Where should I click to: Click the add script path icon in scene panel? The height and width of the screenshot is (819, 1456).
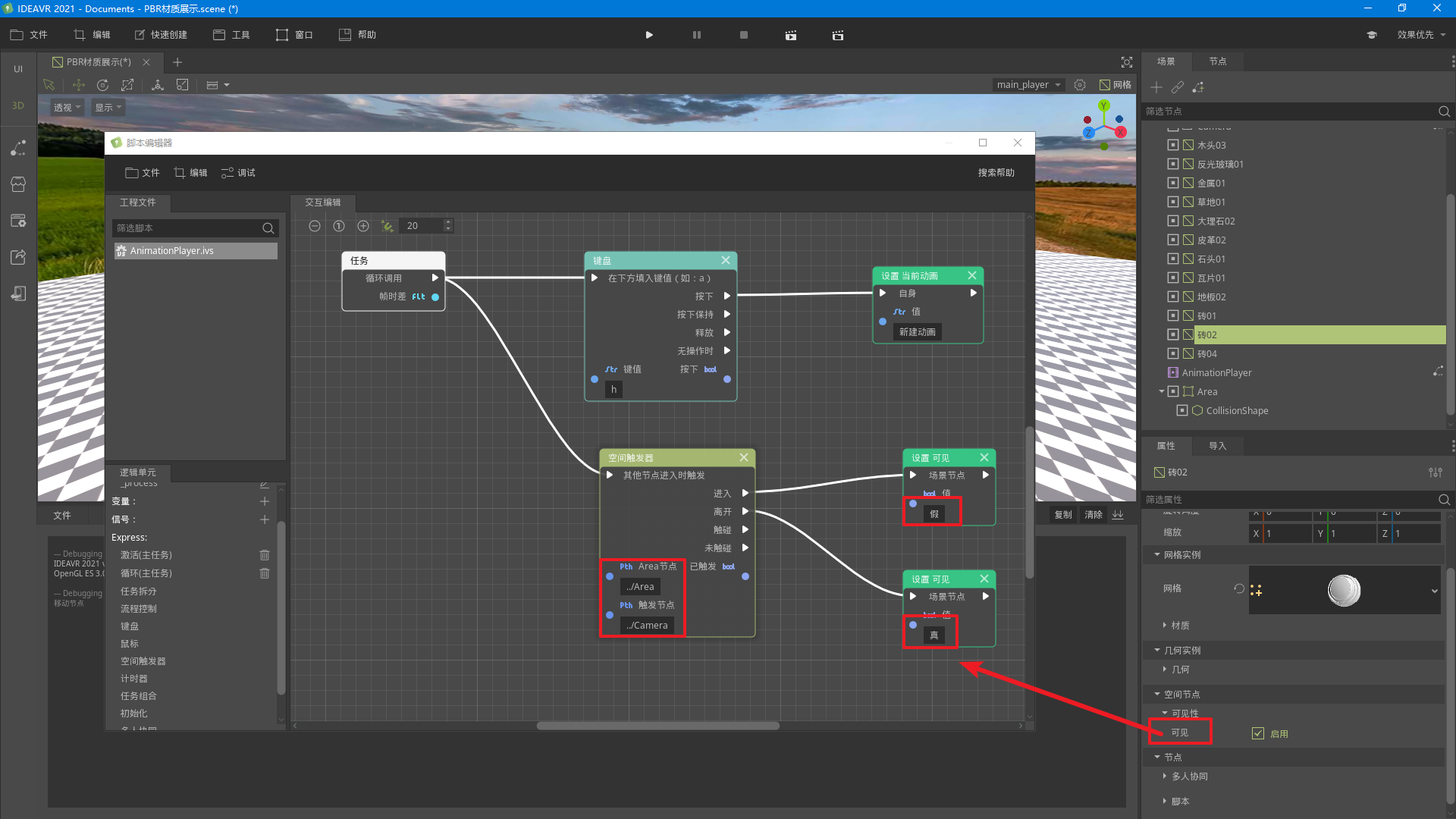tap(1198, 87)
